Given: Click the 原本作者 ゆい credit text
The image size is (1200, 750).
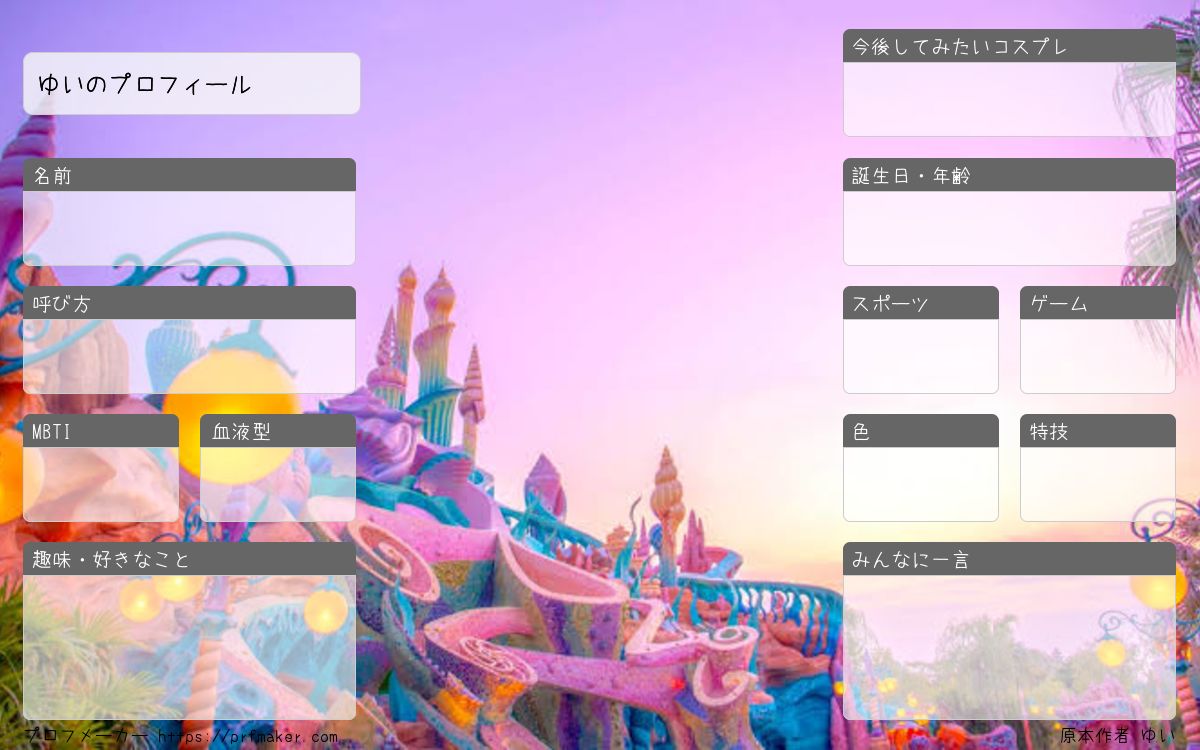Looking at the screenshot, I should click(1117, 736).
